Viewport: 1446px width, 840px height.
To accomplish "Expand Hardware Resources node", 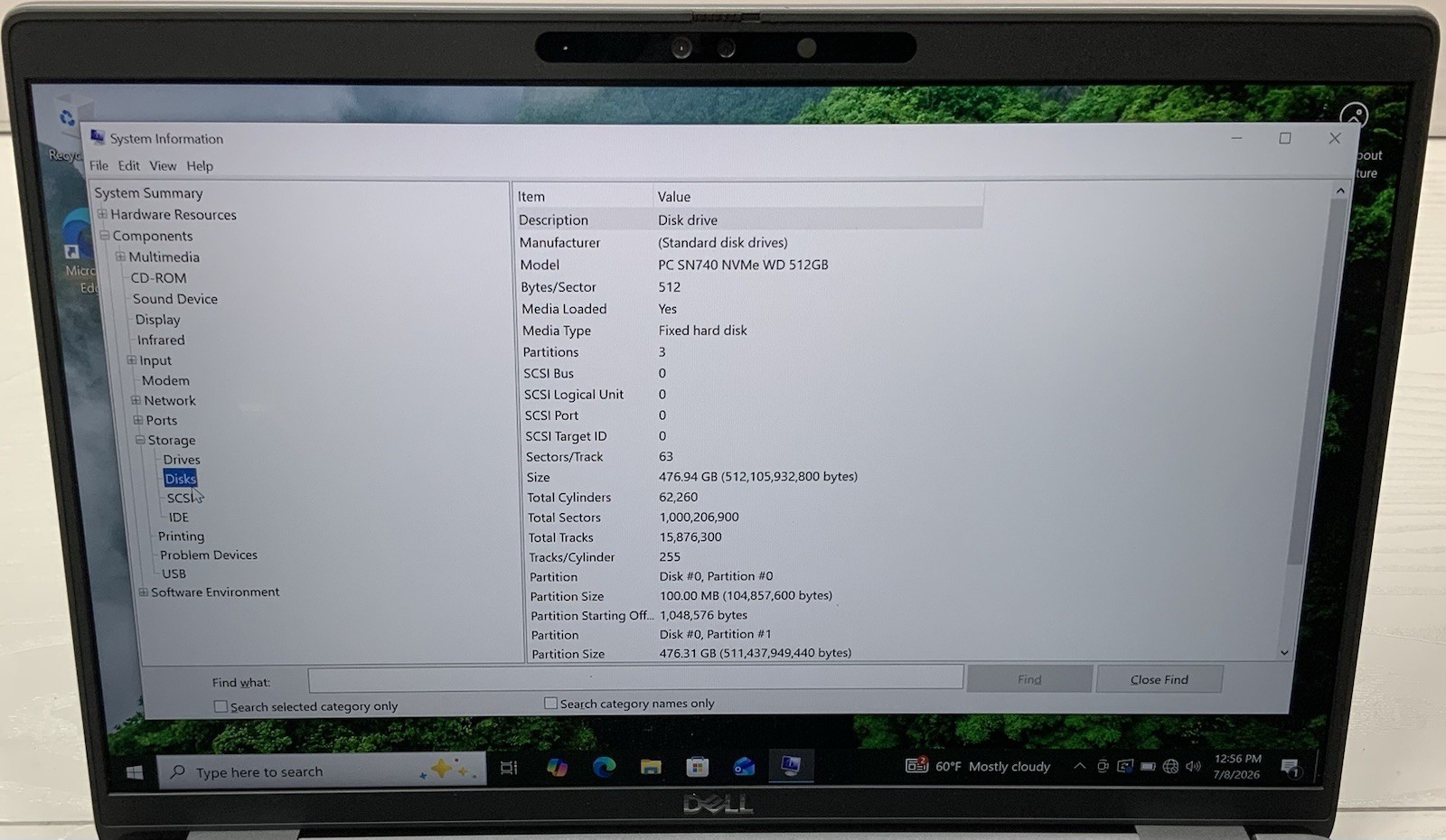I will [x=102, y=214].
